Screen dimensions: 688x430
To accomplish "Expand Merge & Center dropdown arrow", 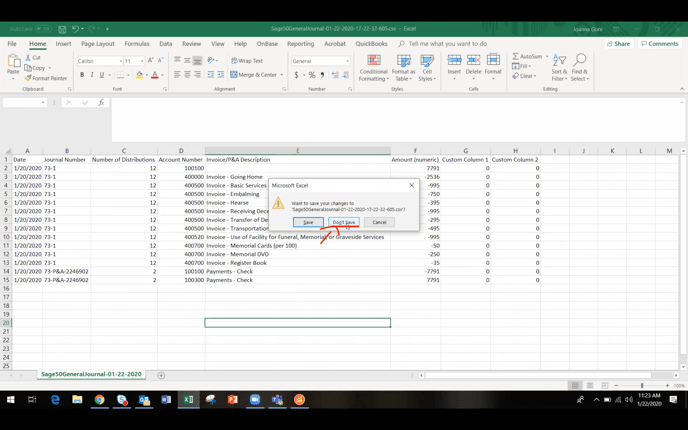I will click(x=282, y=75).
